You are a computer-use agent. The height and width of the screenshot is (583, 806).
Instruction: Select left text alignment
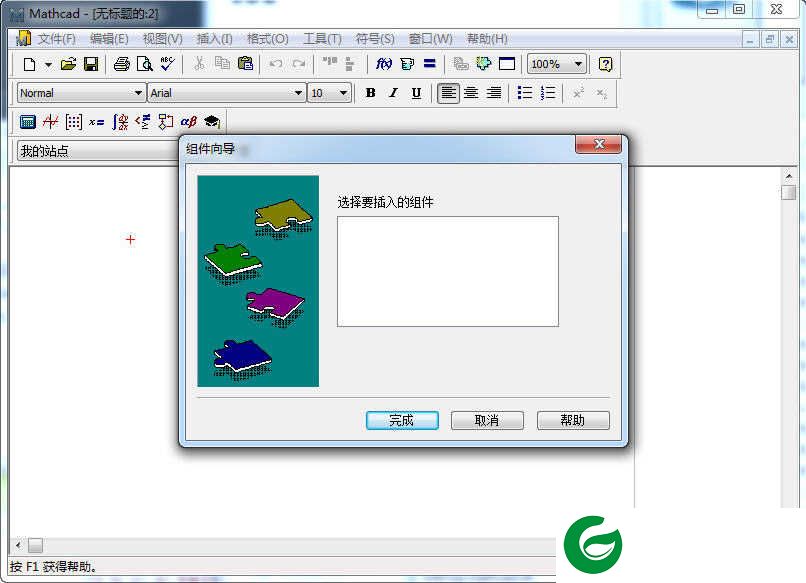pos(448,93)
